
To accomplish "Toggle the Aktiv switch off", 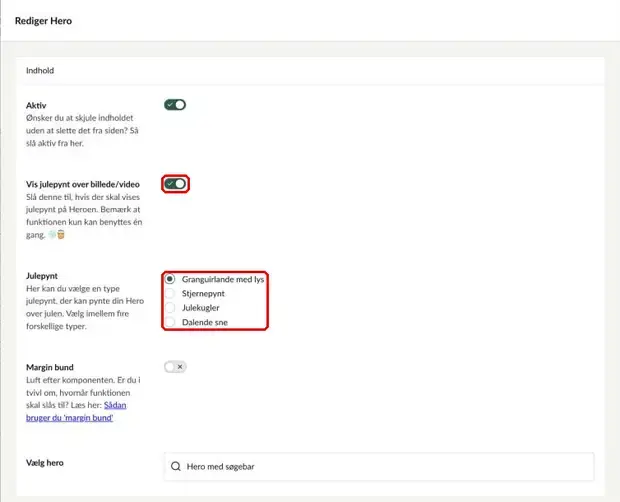I will (x=175, y=105).
